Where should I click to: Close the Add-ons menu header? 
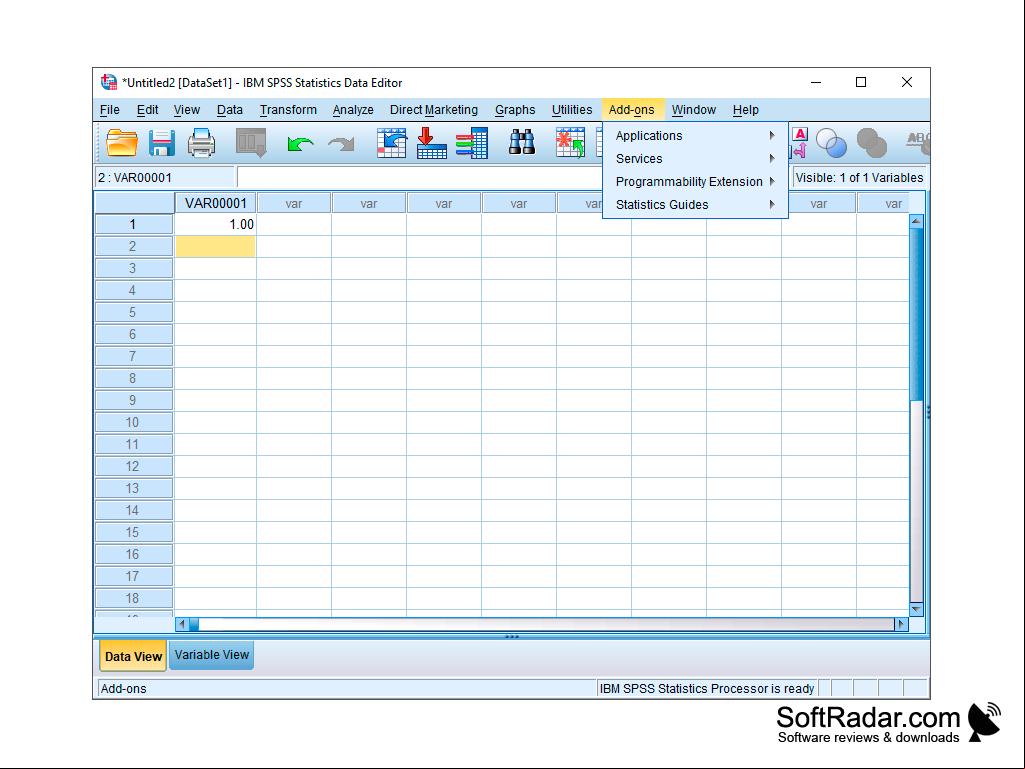coord(631,110)
